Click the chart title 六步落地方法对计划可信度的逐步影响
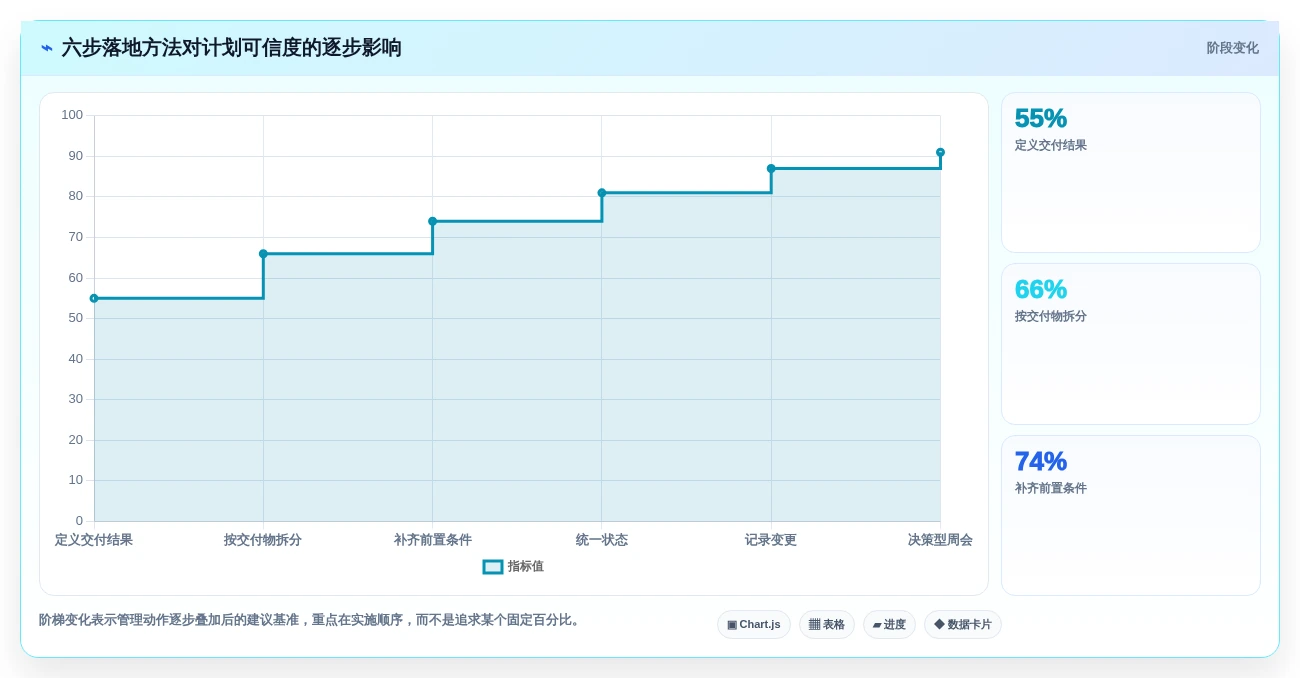 [232, 48]
